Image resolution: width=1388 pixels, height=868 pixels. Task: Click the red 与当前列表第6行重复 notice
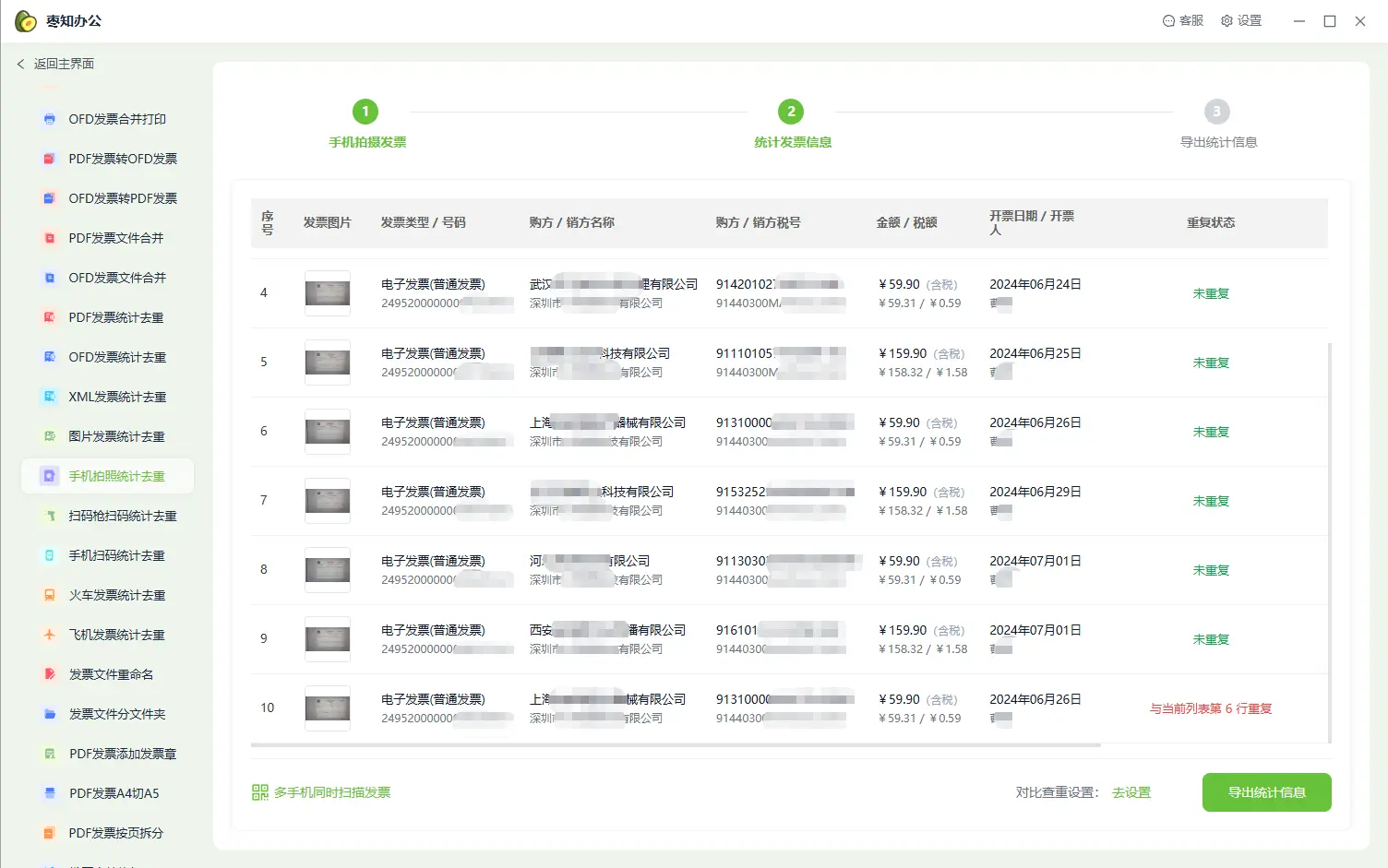(x=1211, y=708)
